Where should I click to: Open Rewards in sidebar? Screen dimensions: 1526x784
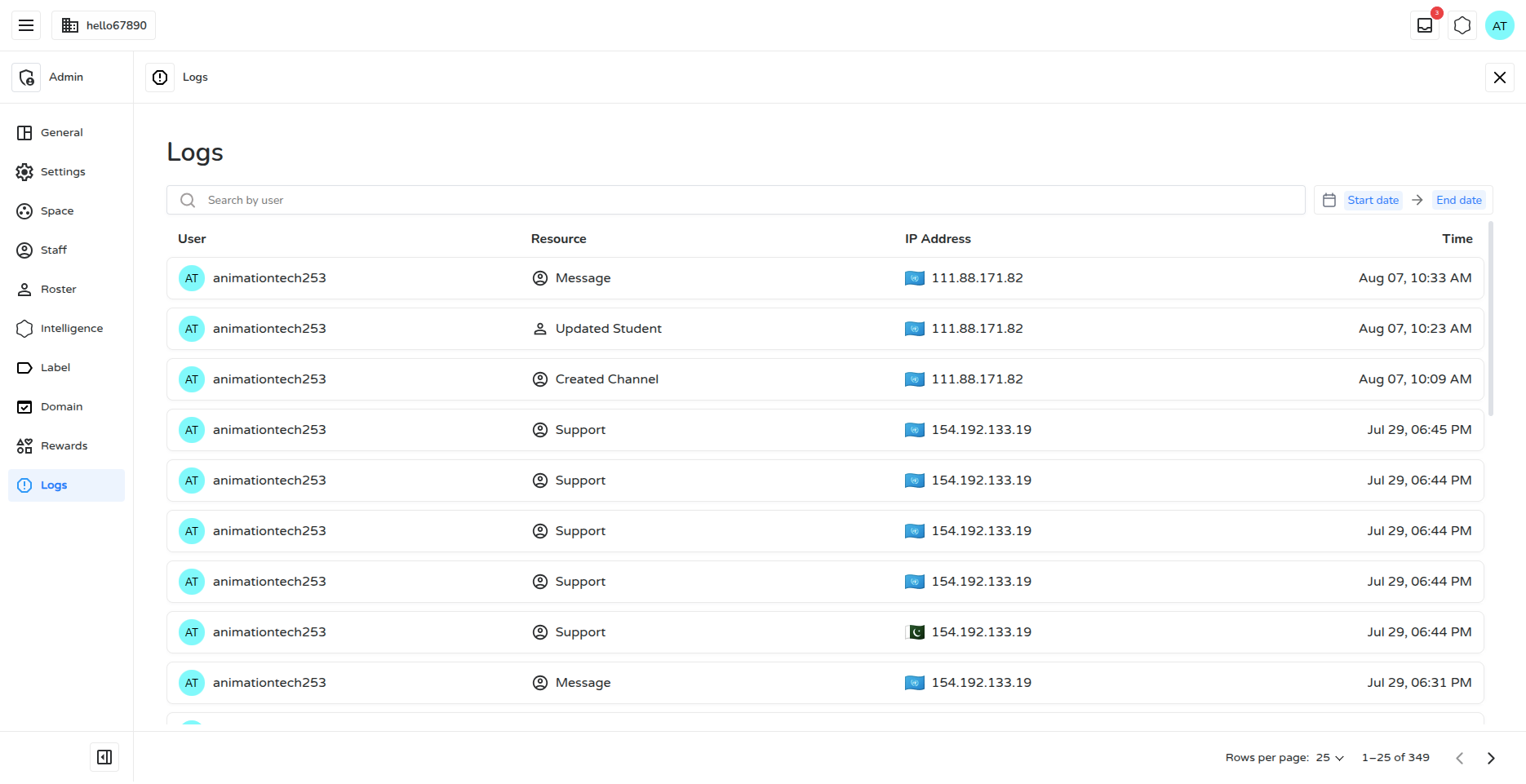(x=66, y=446)
